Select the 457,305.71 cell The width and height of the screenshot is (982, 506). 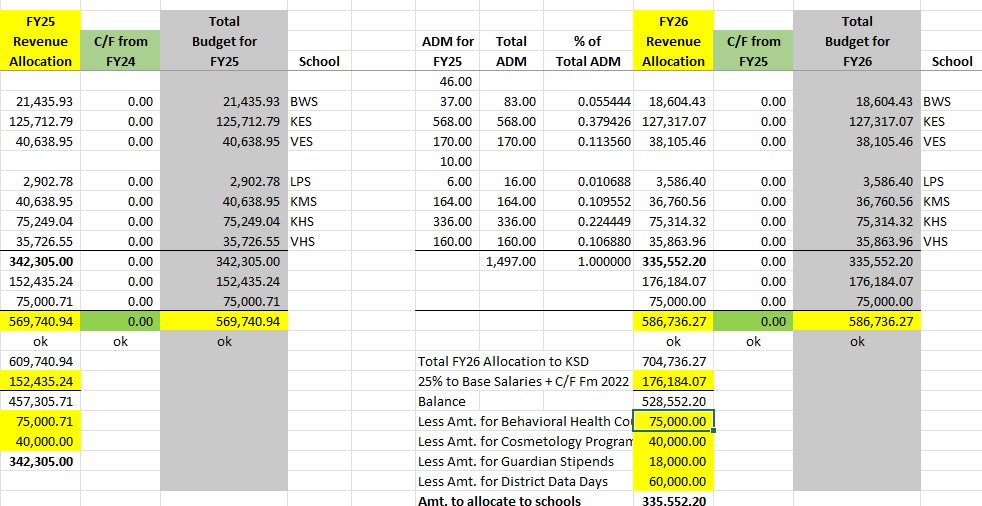click(41, 401)
